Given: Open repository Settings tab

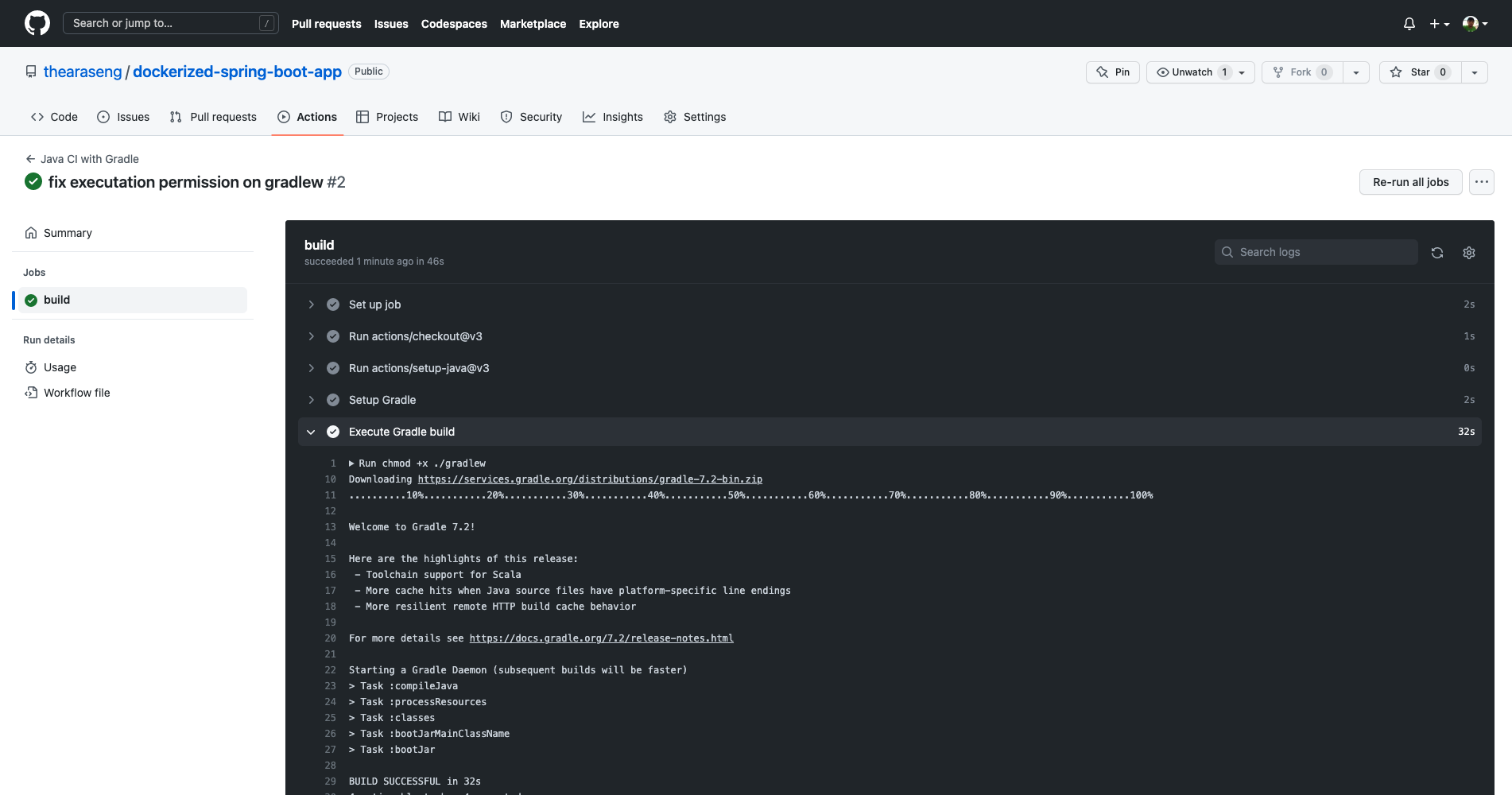Looking at the screenshot, I should [695, 117].
